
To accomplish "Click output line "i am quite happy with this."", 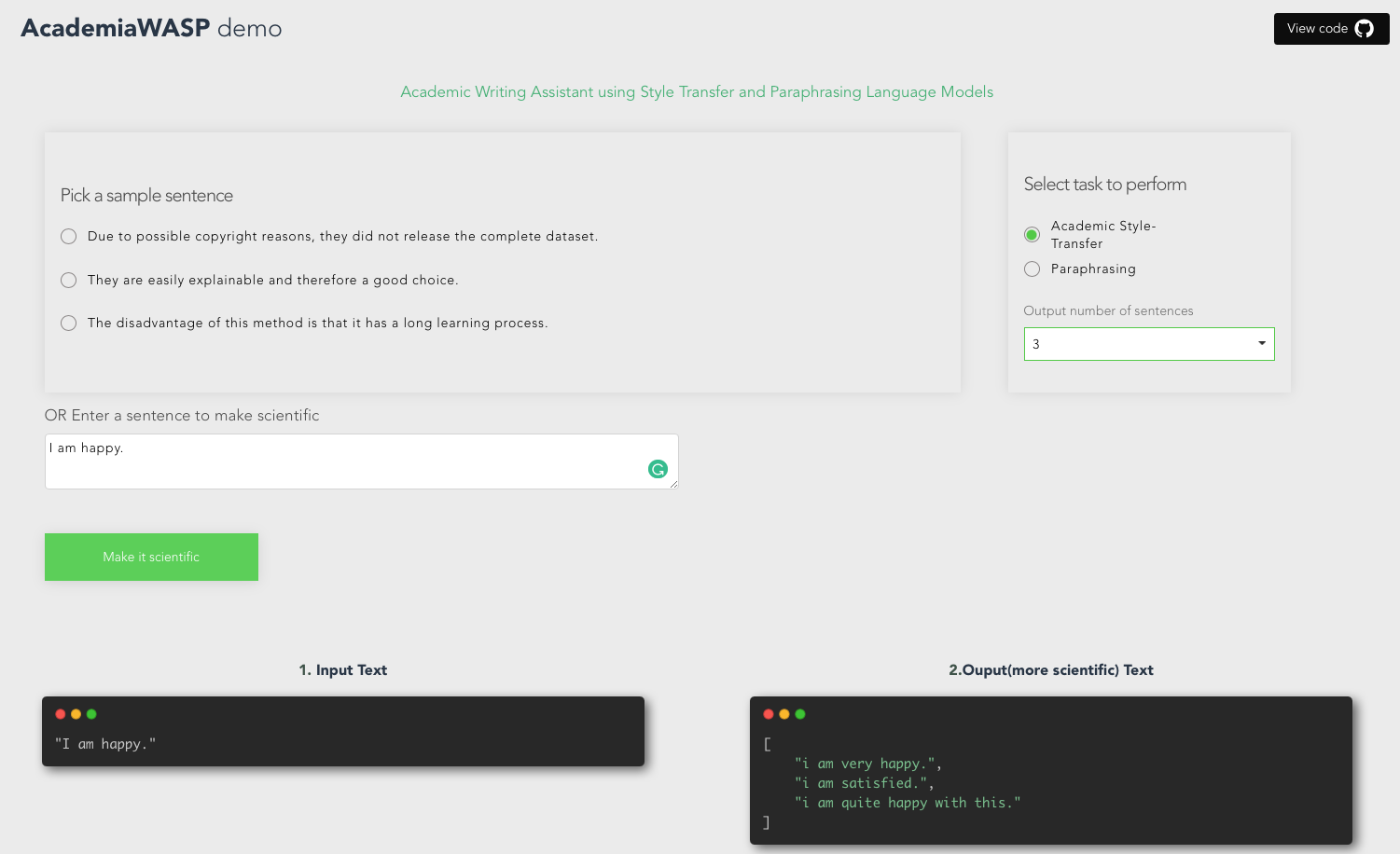I will [x=908, y=803].
